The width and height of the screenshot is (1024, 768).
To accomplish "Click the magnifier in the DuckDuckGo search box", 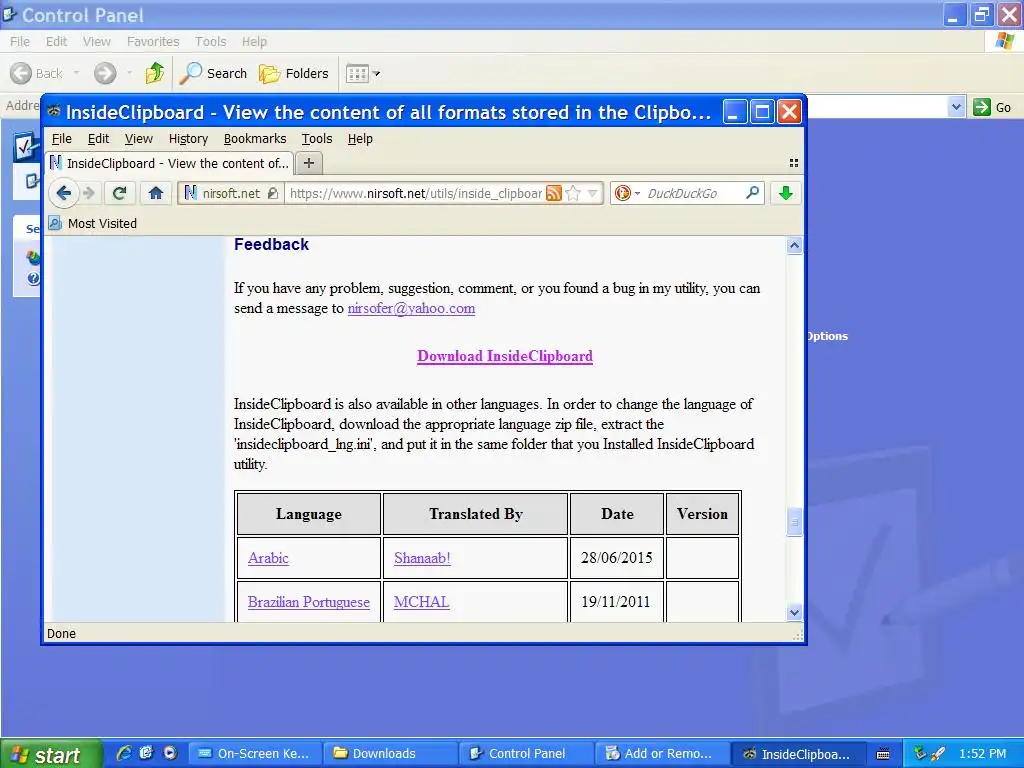I will click(x=752, y=193).
